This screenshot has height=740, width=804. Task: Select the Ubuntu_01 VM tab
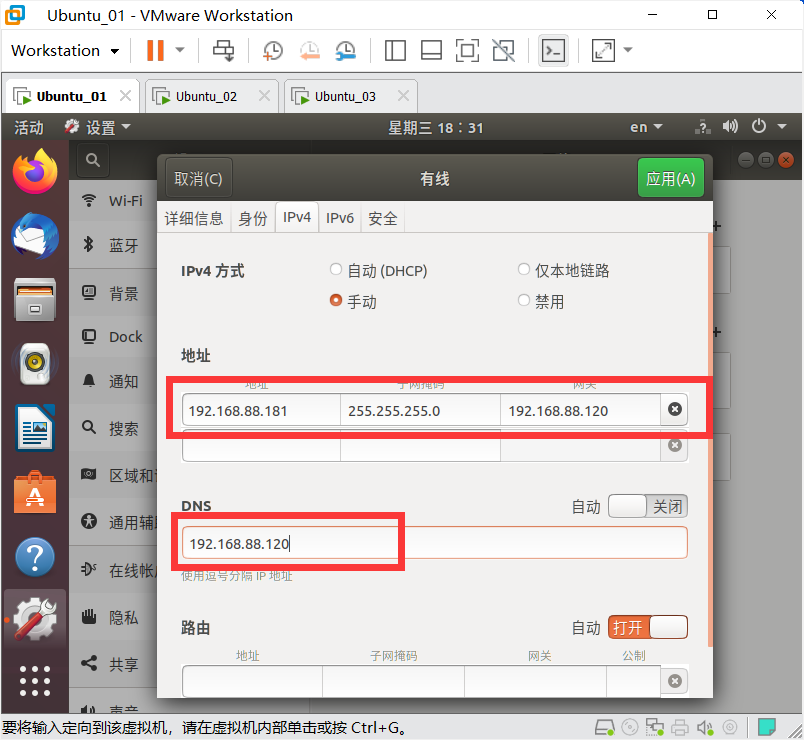click(x=71, y=96)
